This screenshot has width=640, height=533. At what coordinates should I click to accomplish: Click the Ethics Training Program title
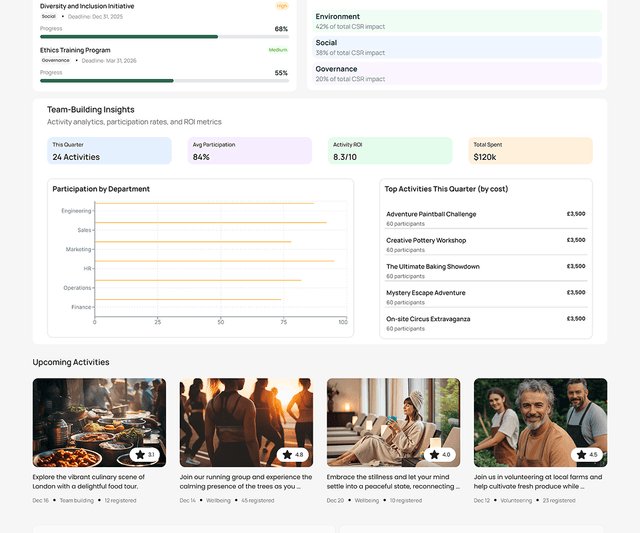(75, 50)
